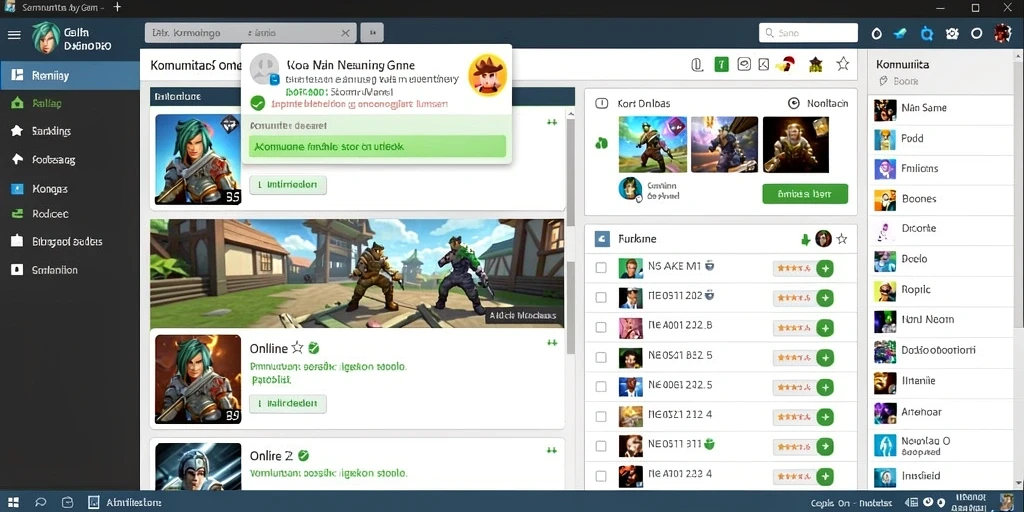Expand the dropdown next to search tab
Screen dimensions: 1024x512
[372, 33]
